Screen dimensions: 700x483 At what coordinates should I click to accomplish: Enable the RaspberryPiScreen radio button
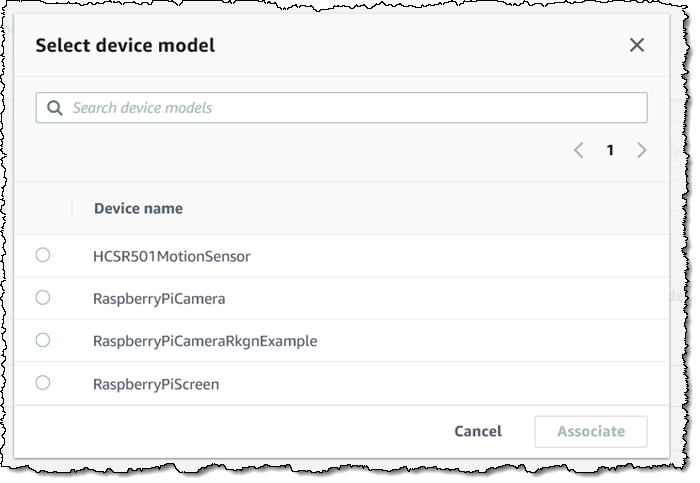(x=42, y=383)
